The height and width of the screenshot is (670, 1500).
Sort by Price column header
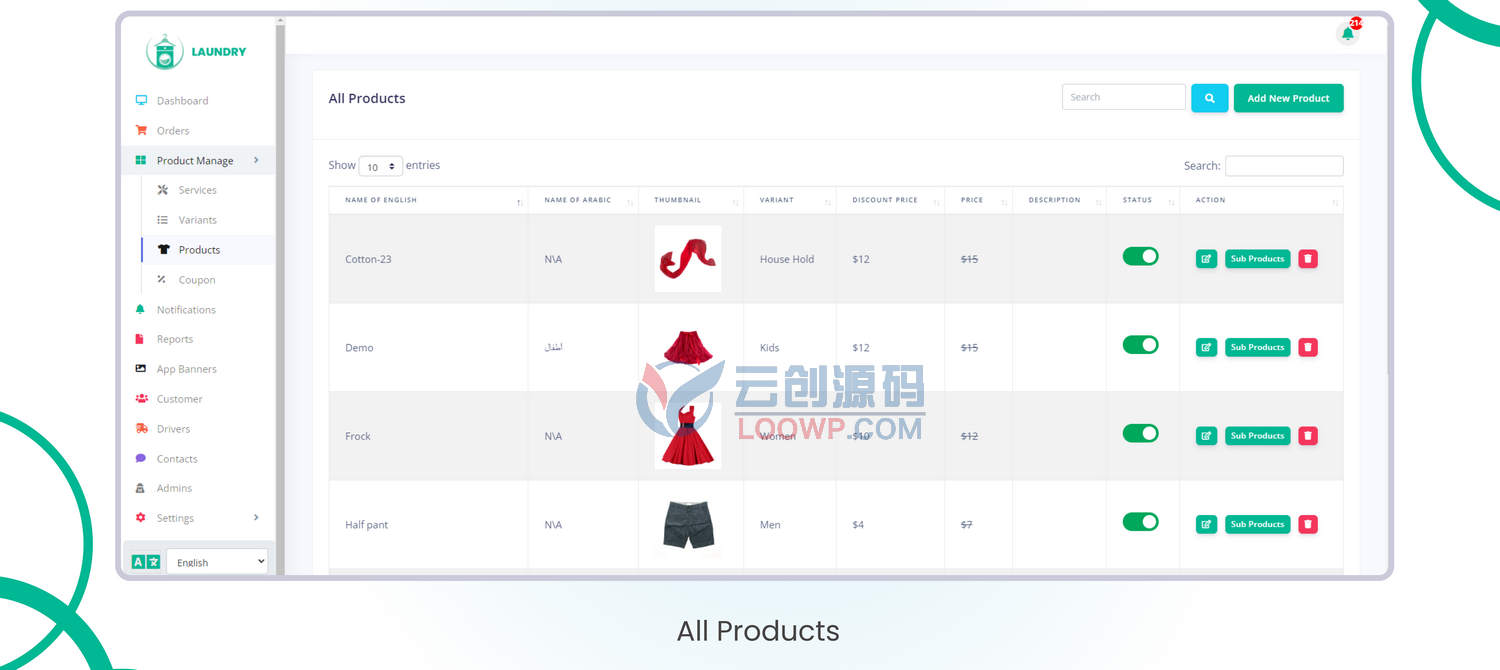pyautogui.click(x=979, y=200)
